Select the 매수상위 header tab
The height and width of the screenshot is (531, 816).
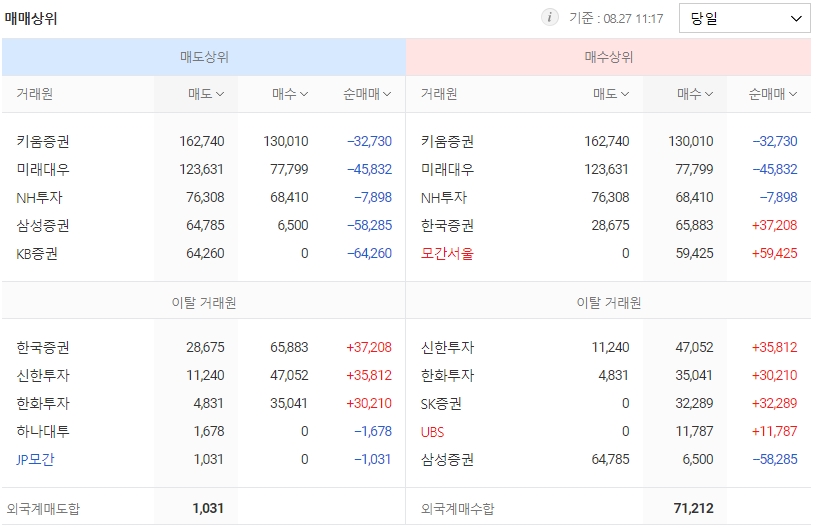(x=608, y=57)
